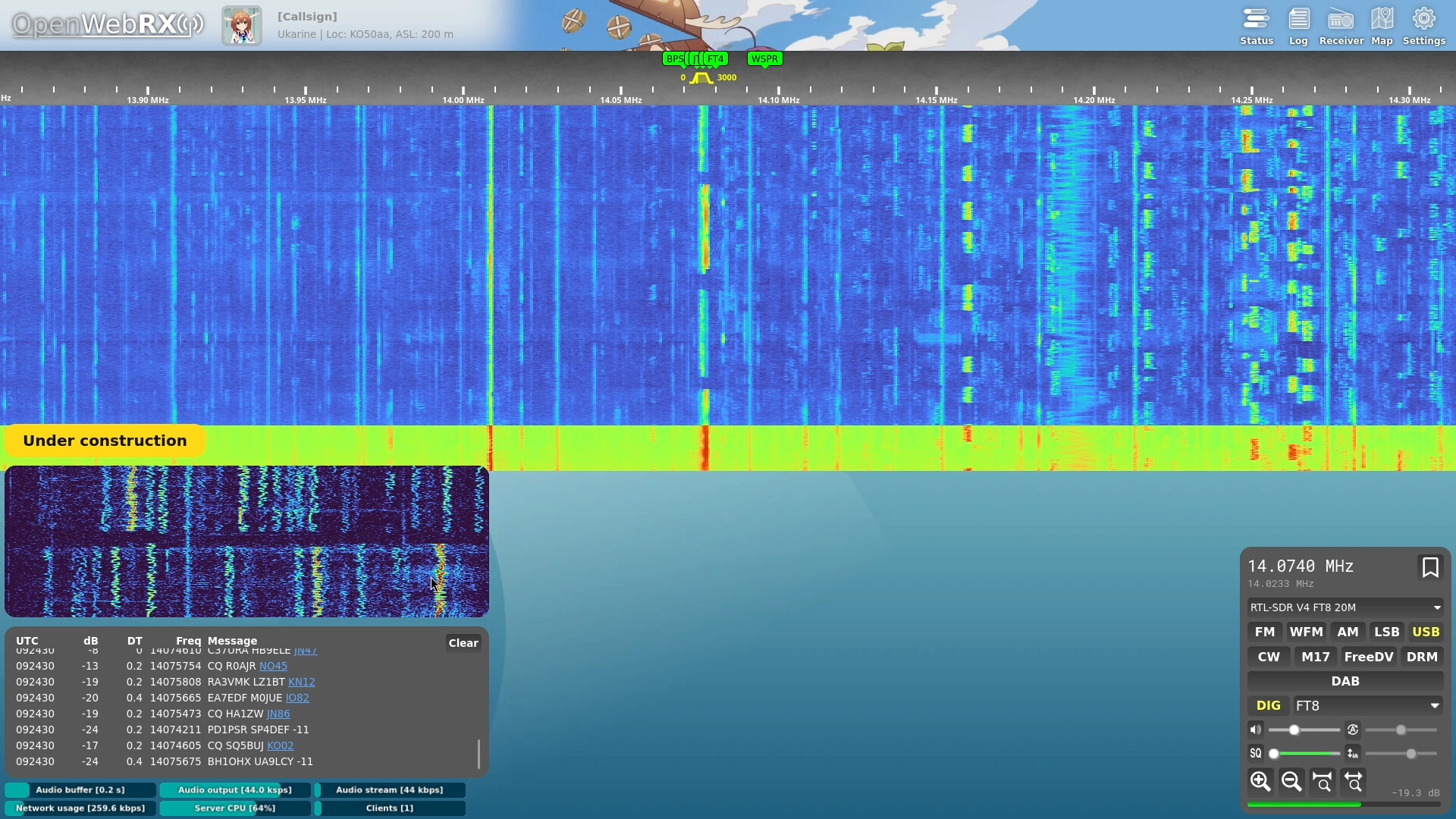Click zoom-in-total icon with inward bars

pos(1323,781)
